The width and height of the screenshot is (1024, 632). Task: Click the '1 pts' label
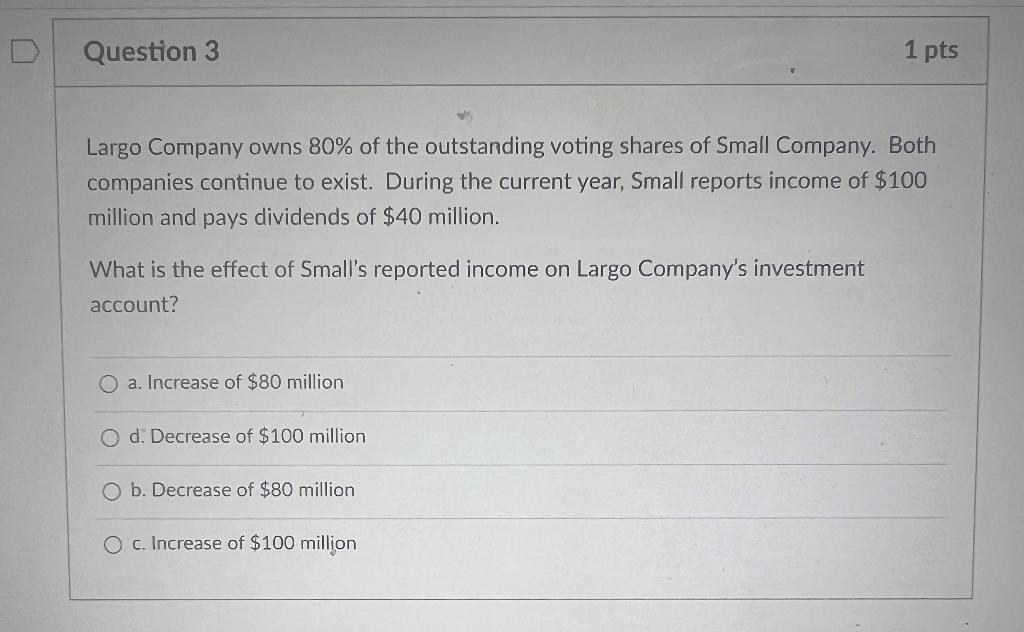pos(934,50)
